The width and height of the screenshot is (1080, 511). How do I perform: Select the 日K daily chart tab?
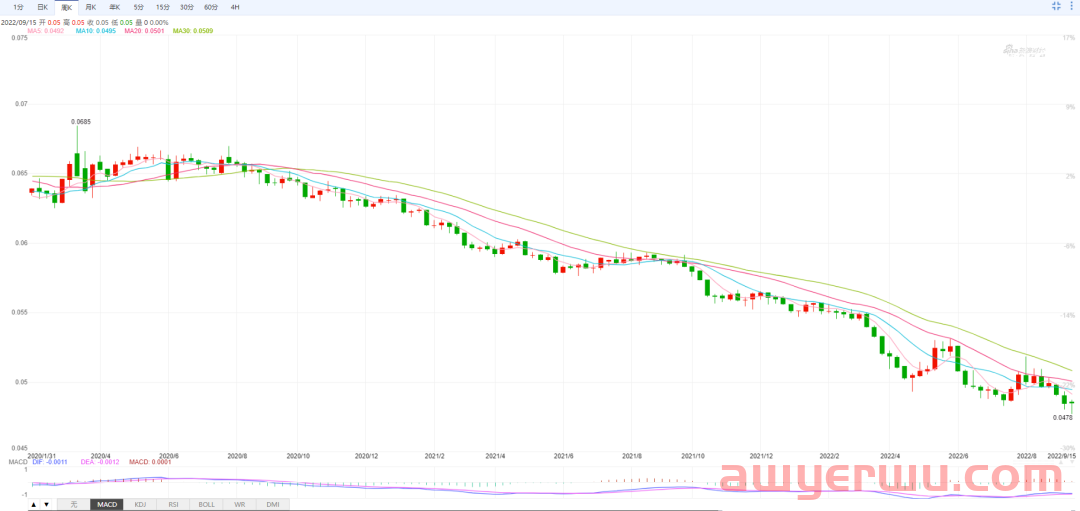point(42,7)
